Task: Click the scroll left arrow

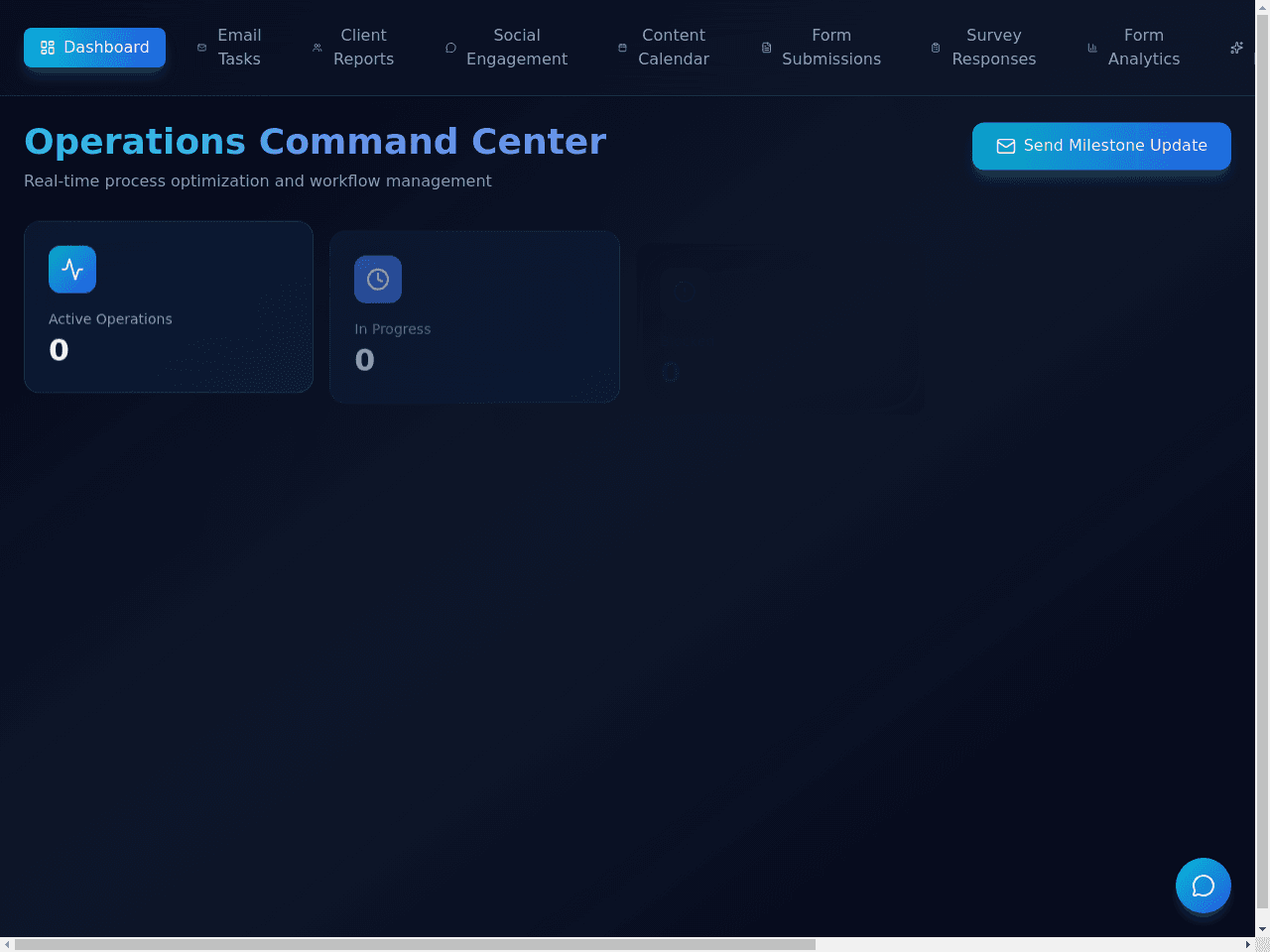Action: pos(7,945)
